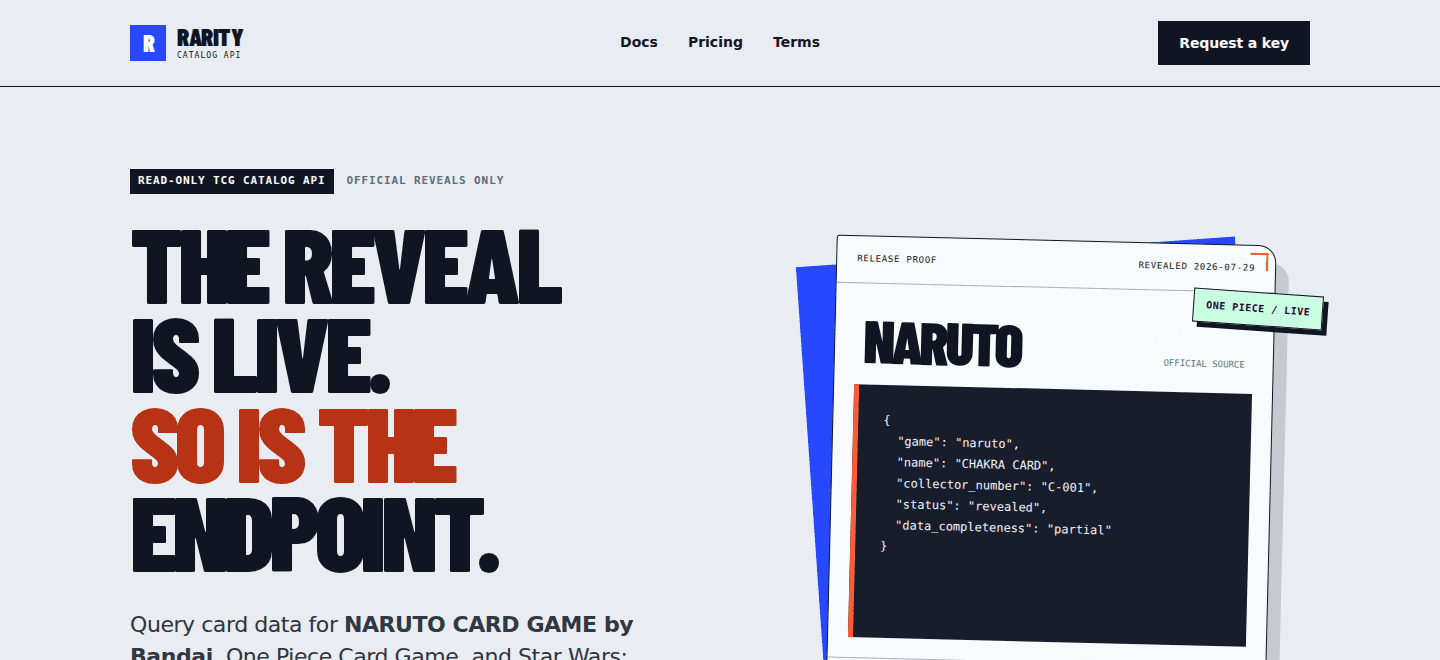Open the Docs nav item
The width and height of the screenshot is (1440, 660).
(x=639, y=42)
